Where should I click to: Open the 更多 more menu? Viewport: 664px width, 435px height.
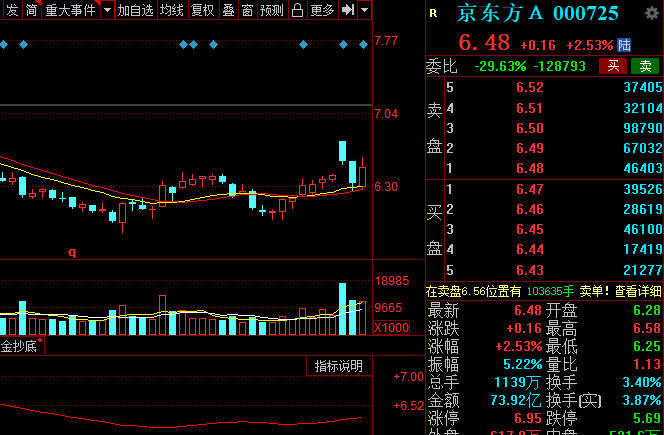click(322, 10)
